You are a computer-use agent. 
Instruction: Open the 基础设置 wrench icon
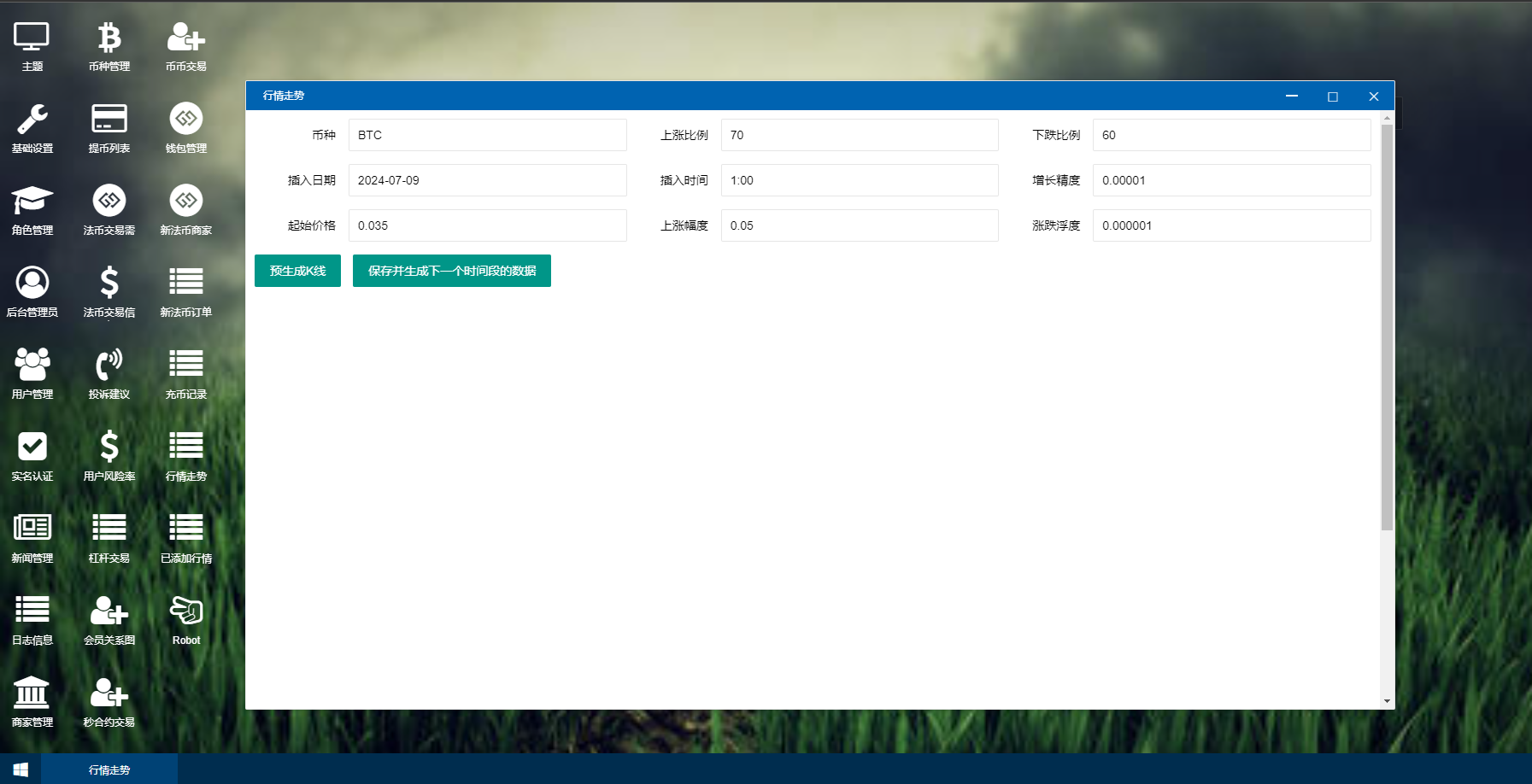click(32, 120)
